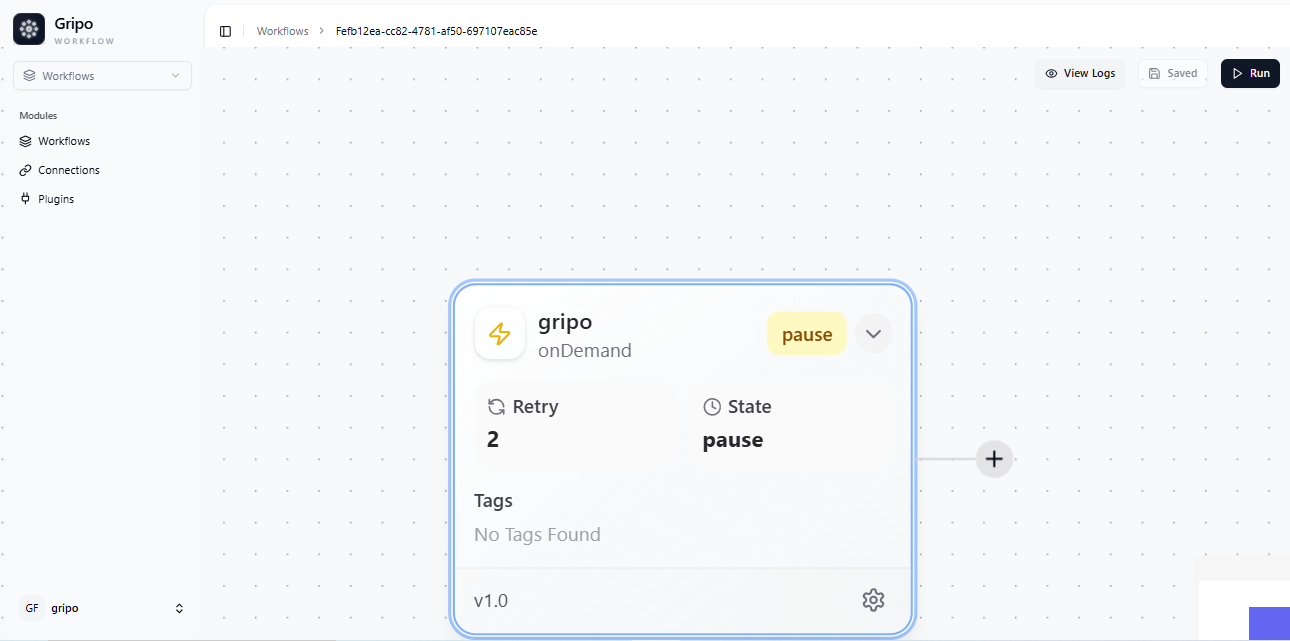Add a new node with plus icon
The height and width of the screenshot is (641, 1290).
point(994,459)
